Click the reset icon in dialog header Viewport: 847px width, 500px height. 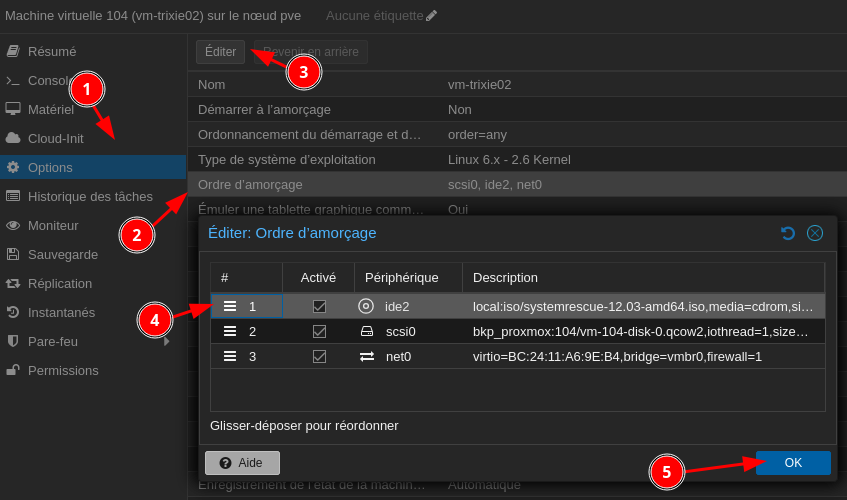[x=788, y=233]
